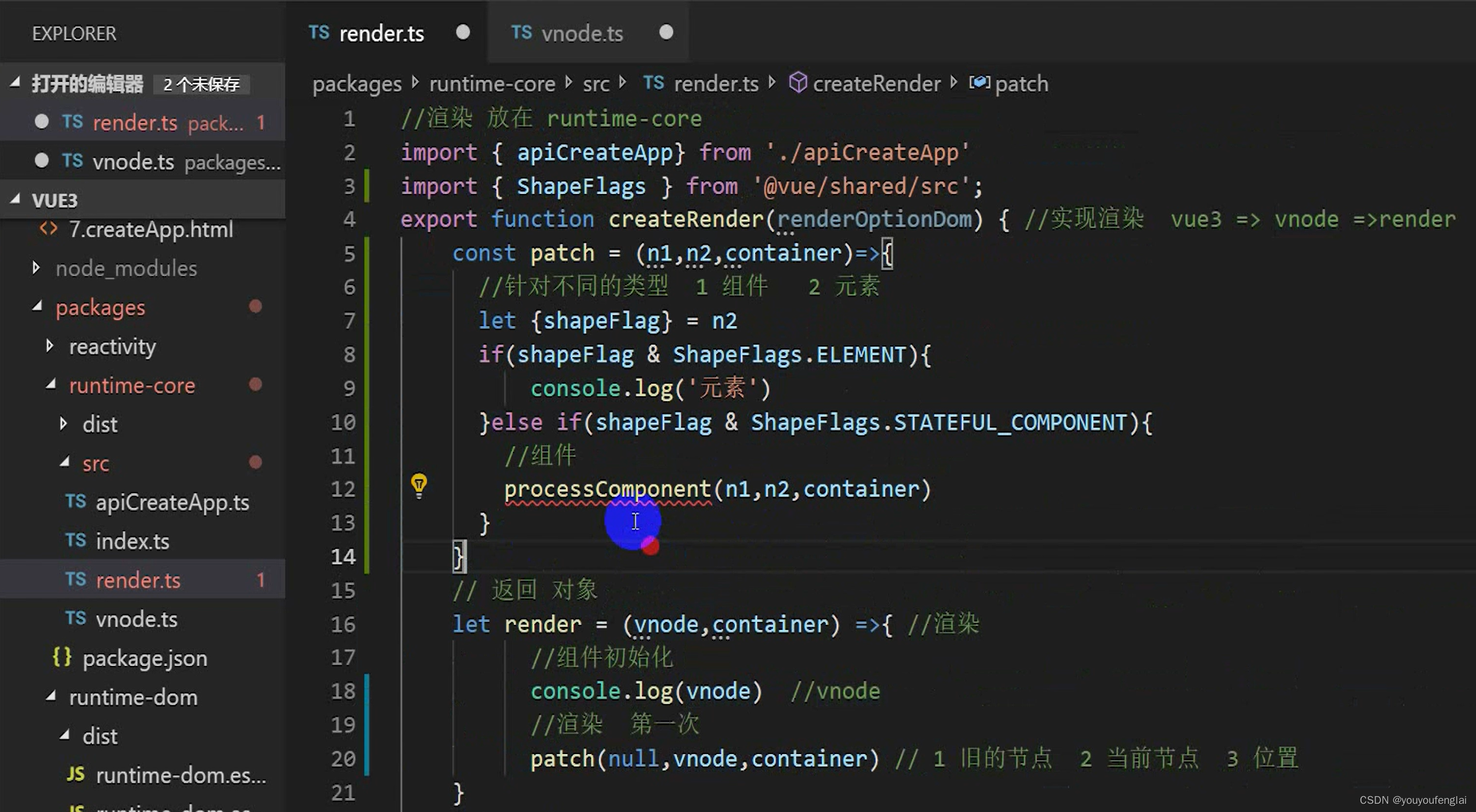Collapse the runtime-core folder

(51, 385)
